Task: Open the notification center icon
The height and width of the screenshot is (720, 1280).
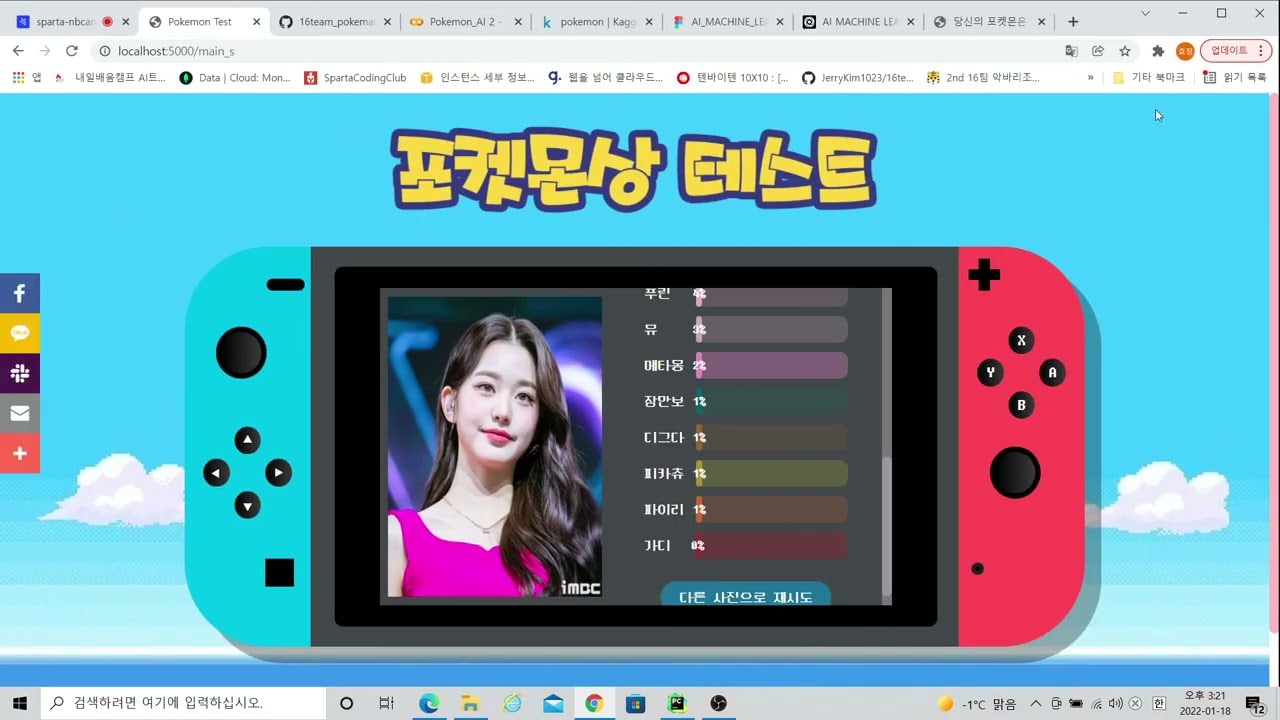Action: pos(1256,703)
